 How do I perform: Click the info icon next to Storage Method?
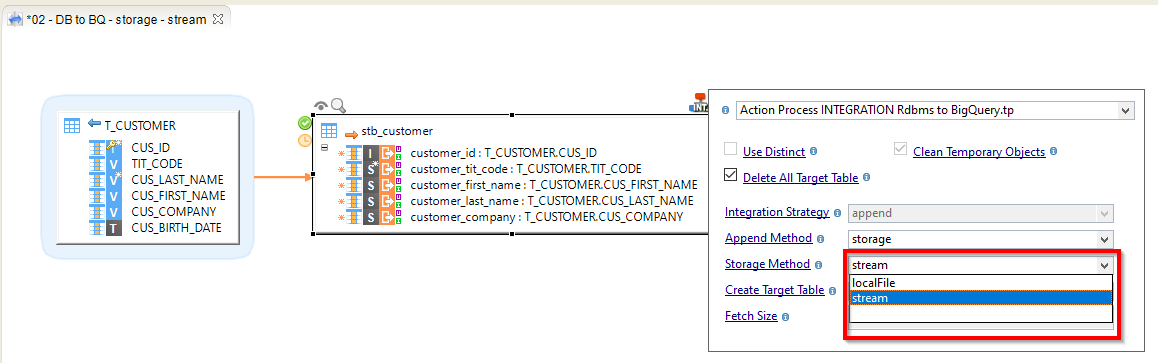pos(818,265)
